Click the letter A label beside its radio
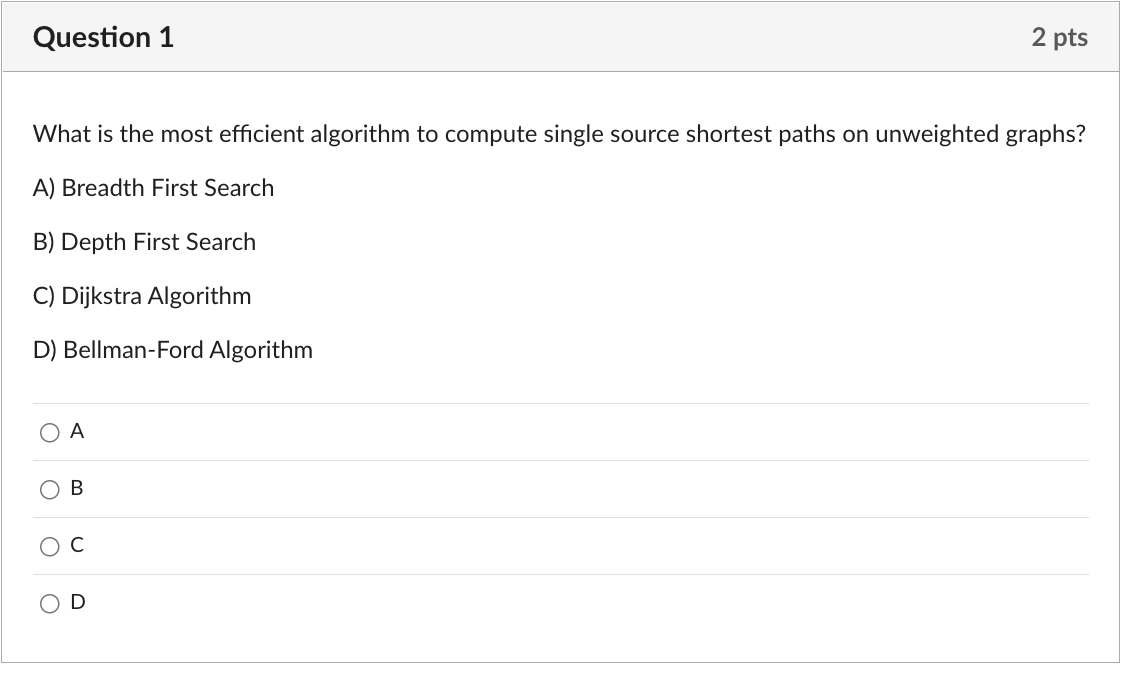 tap(77, 432)
